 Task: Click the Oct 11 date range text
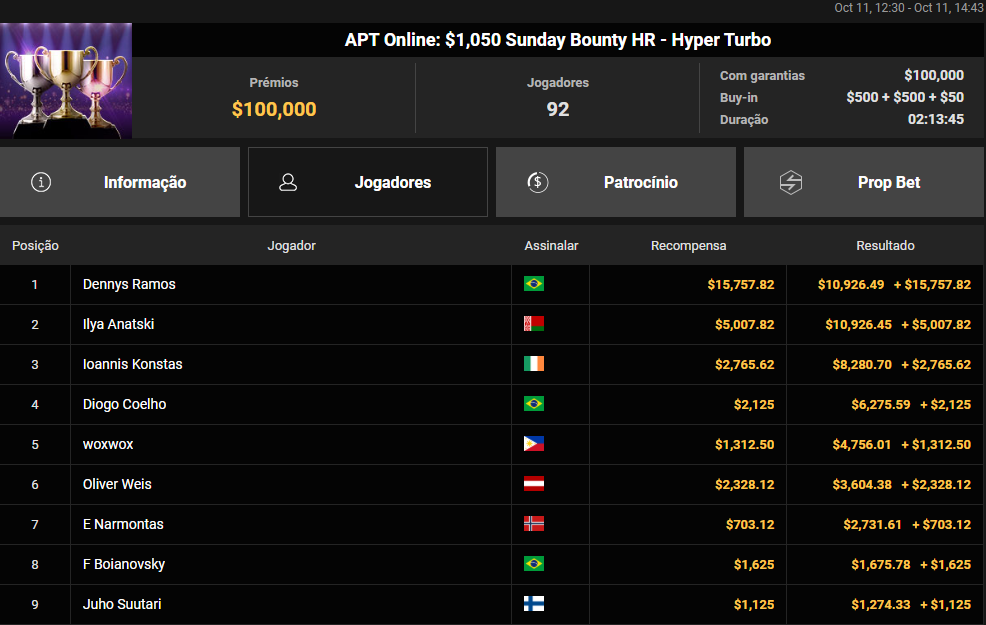coord(909,8)
